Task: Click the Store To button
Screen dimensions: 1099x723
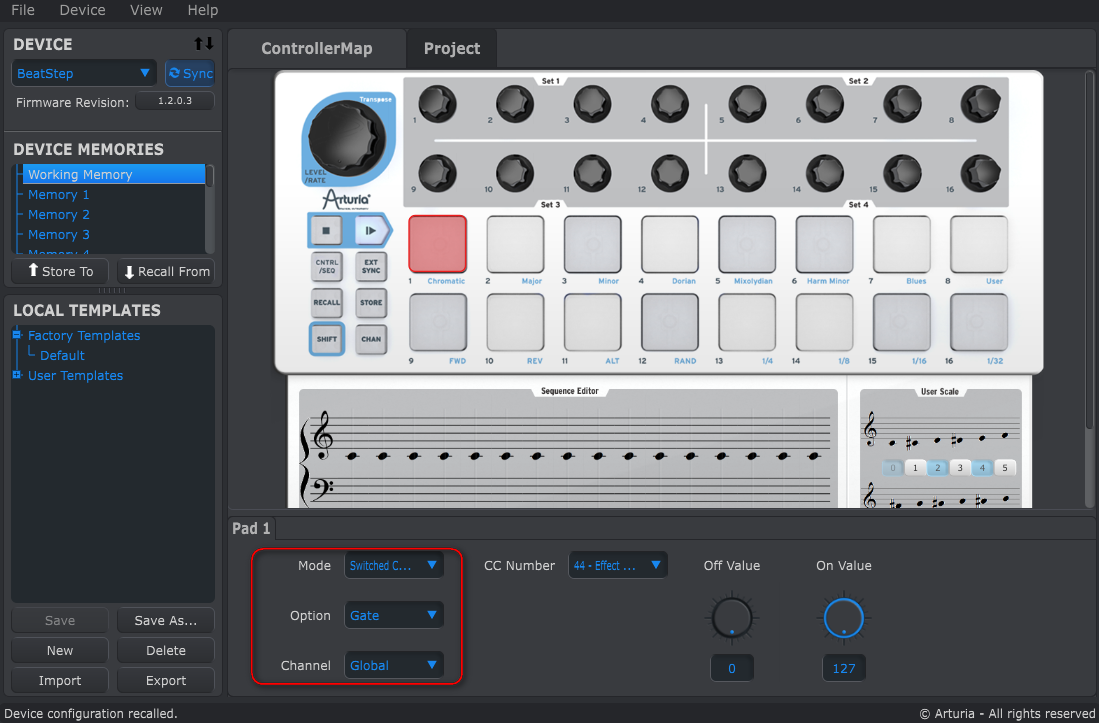Action: (60, 271)
